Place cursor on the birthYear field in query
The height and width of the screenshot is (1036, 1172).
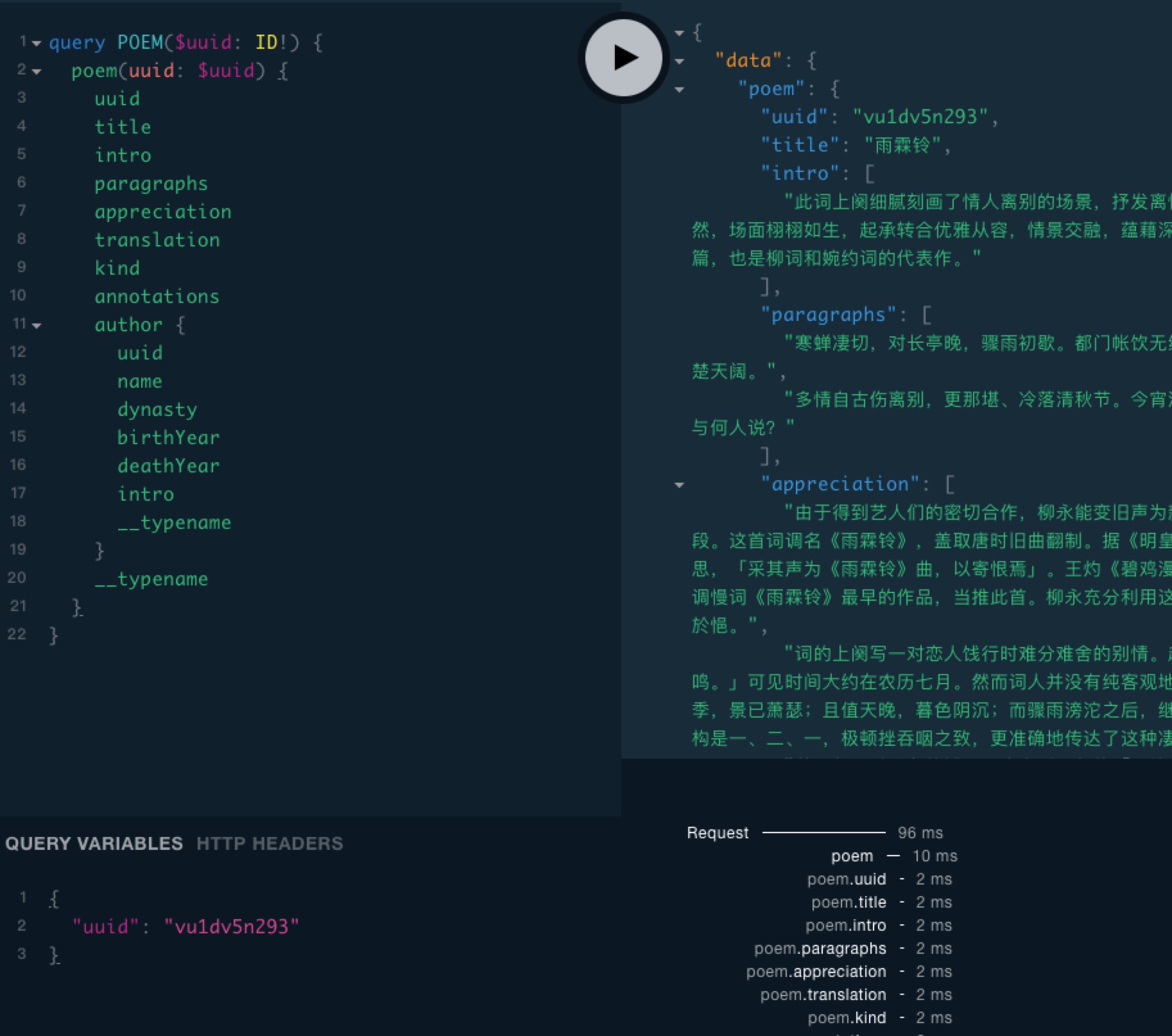[x=168, y=437]
